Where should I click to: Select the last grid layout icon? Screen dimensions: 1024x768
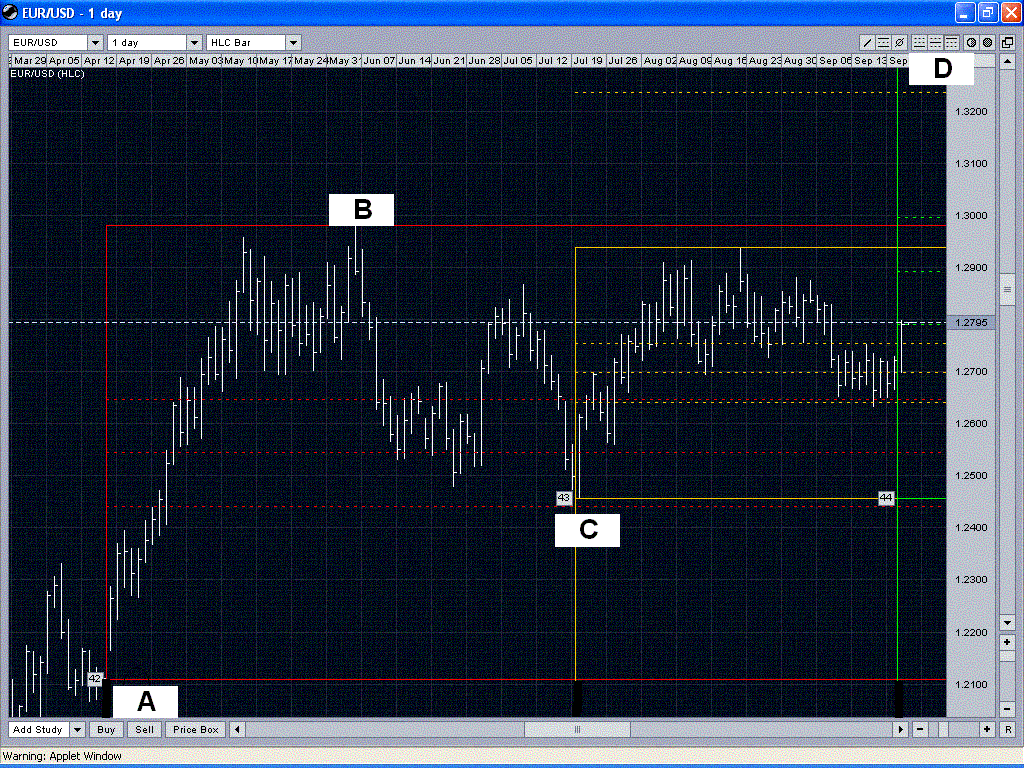tap(950, 43)
